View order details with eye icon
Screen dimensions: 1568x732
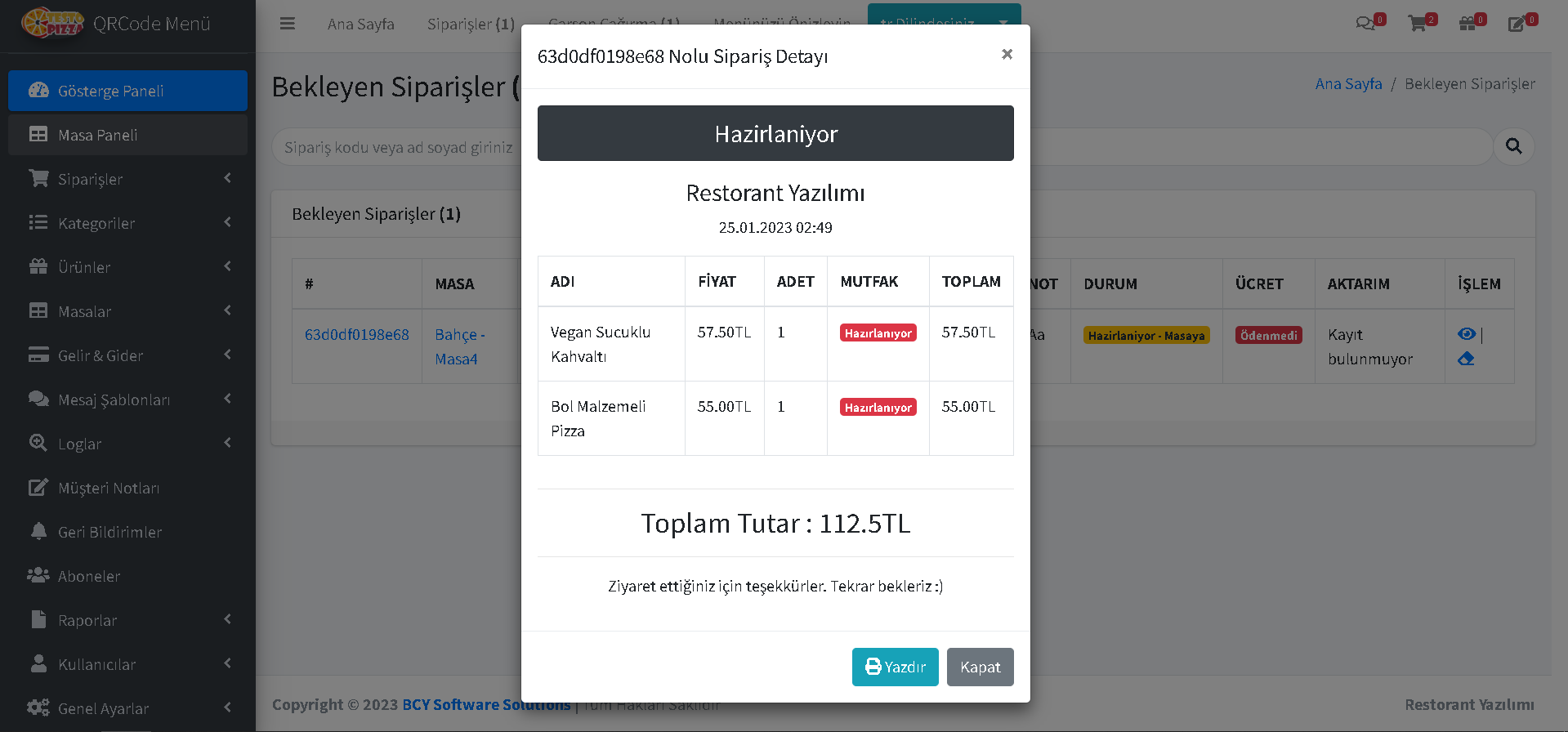(1467, 333)
